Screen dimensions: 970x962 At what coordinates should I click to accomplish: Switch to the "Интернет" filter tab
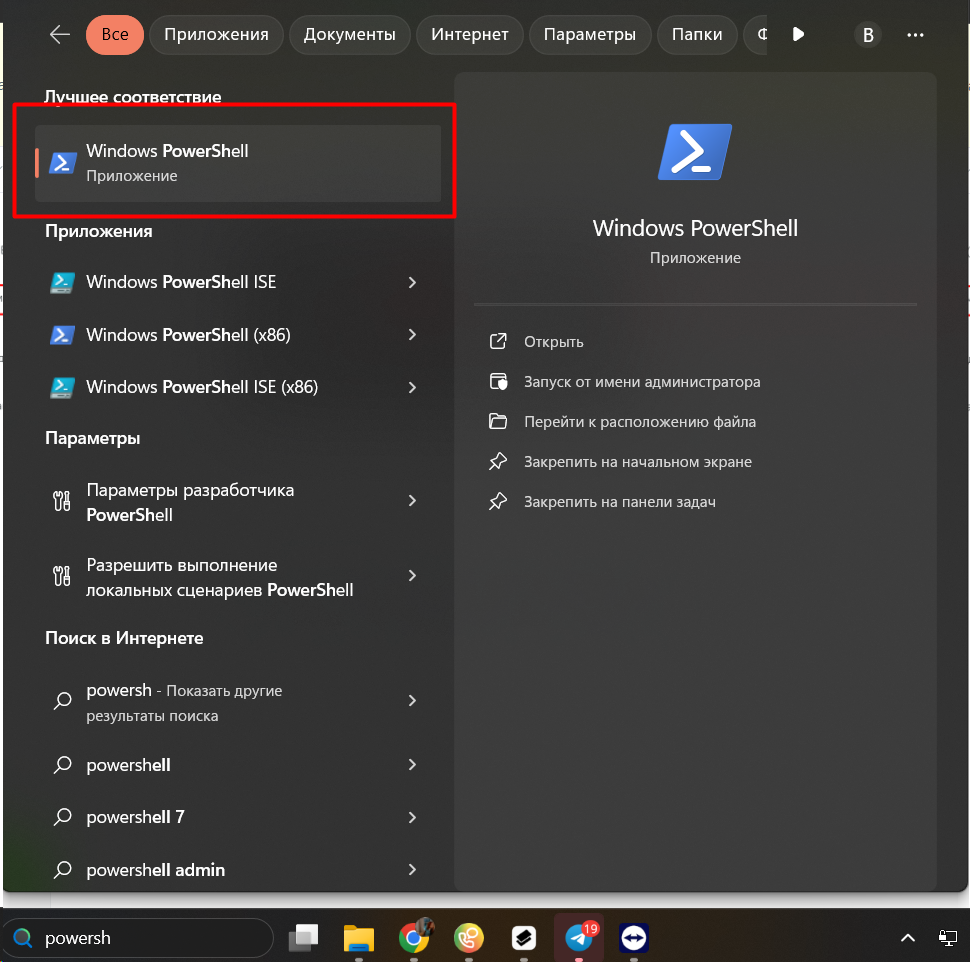point(470,35)
